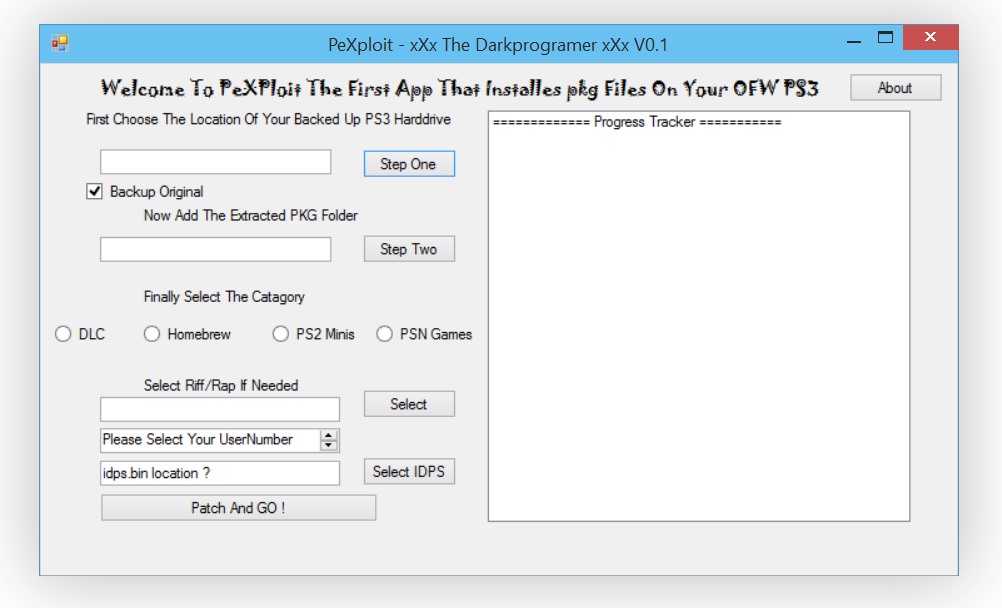
Task: Click the PS3 harddrive backup location field
Action: (215, 162)
